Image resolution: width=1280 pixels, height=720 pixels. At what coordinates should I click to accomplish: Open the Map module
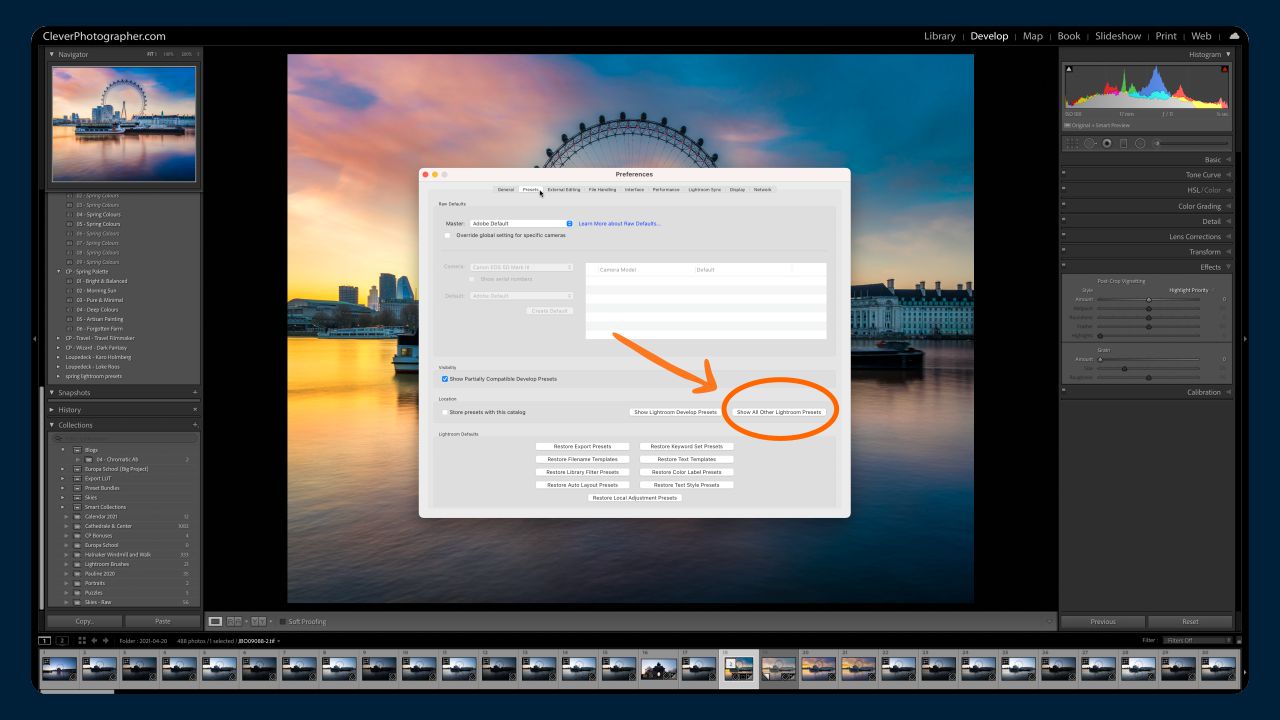tap(1033, 36)
